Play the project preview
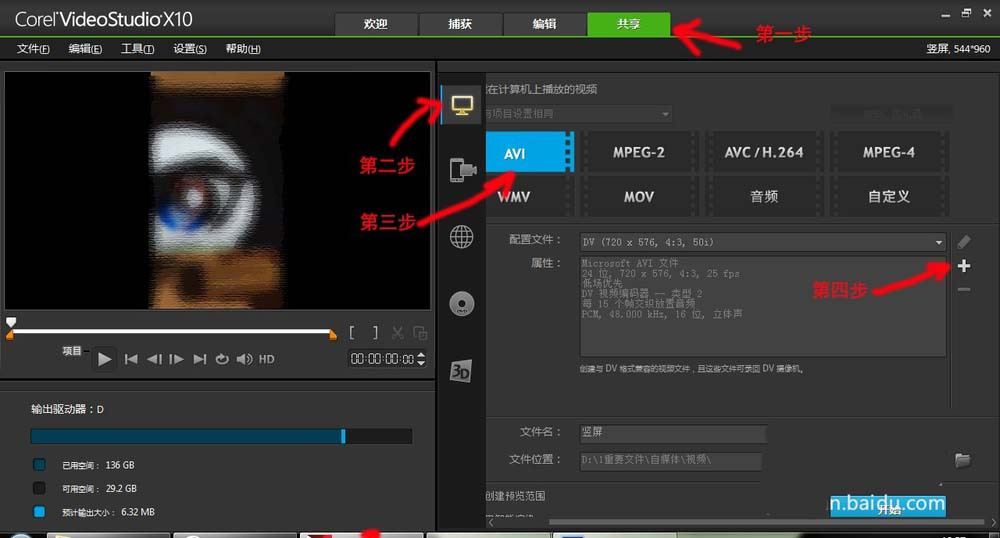This screenshot has width=1000, height=538. pyautogui.click(x=105, y=360)
